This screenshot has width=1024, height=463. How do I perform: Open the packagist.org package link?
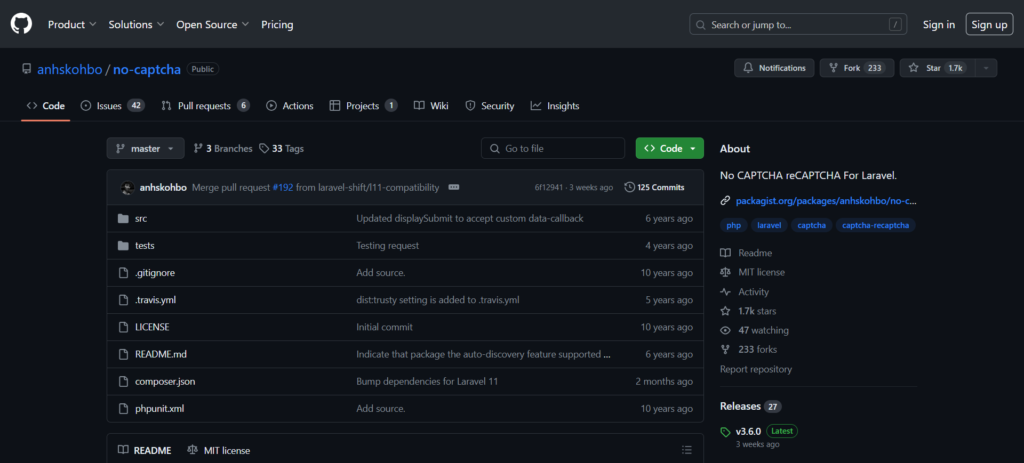pyautogui.click(x=826, y=201)
